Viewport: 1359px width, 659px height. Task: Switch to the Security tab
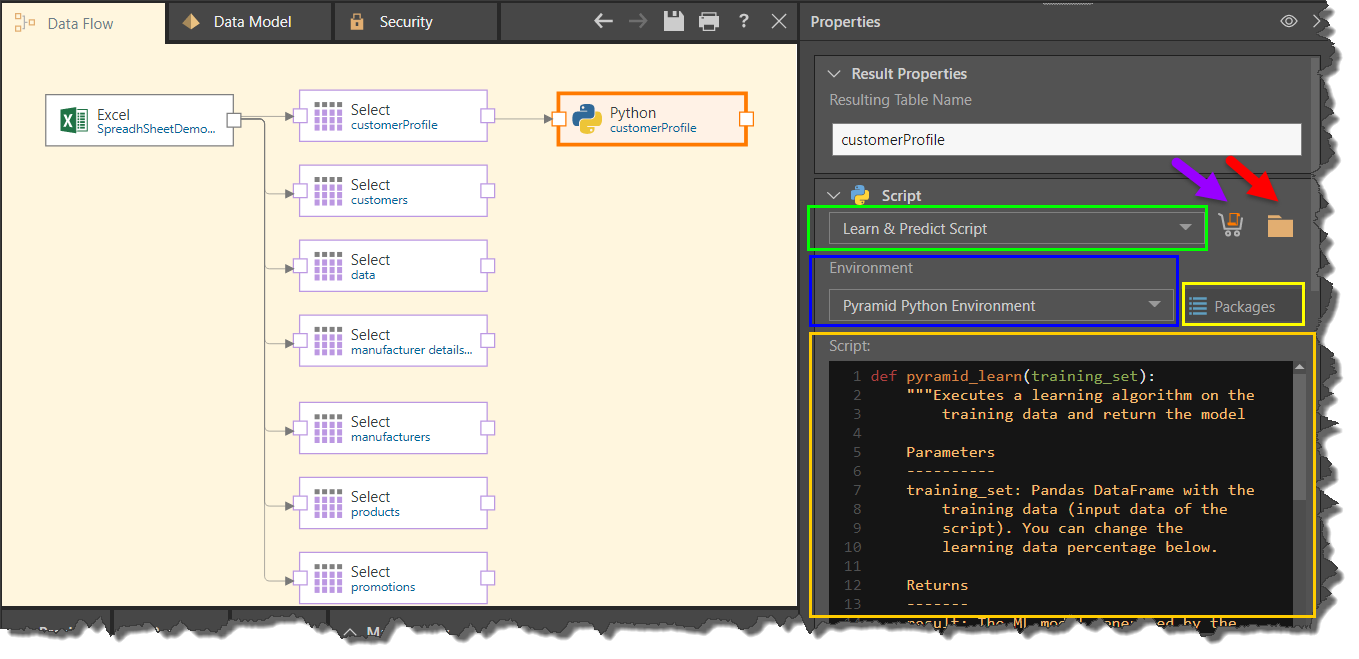click(404, 22)
